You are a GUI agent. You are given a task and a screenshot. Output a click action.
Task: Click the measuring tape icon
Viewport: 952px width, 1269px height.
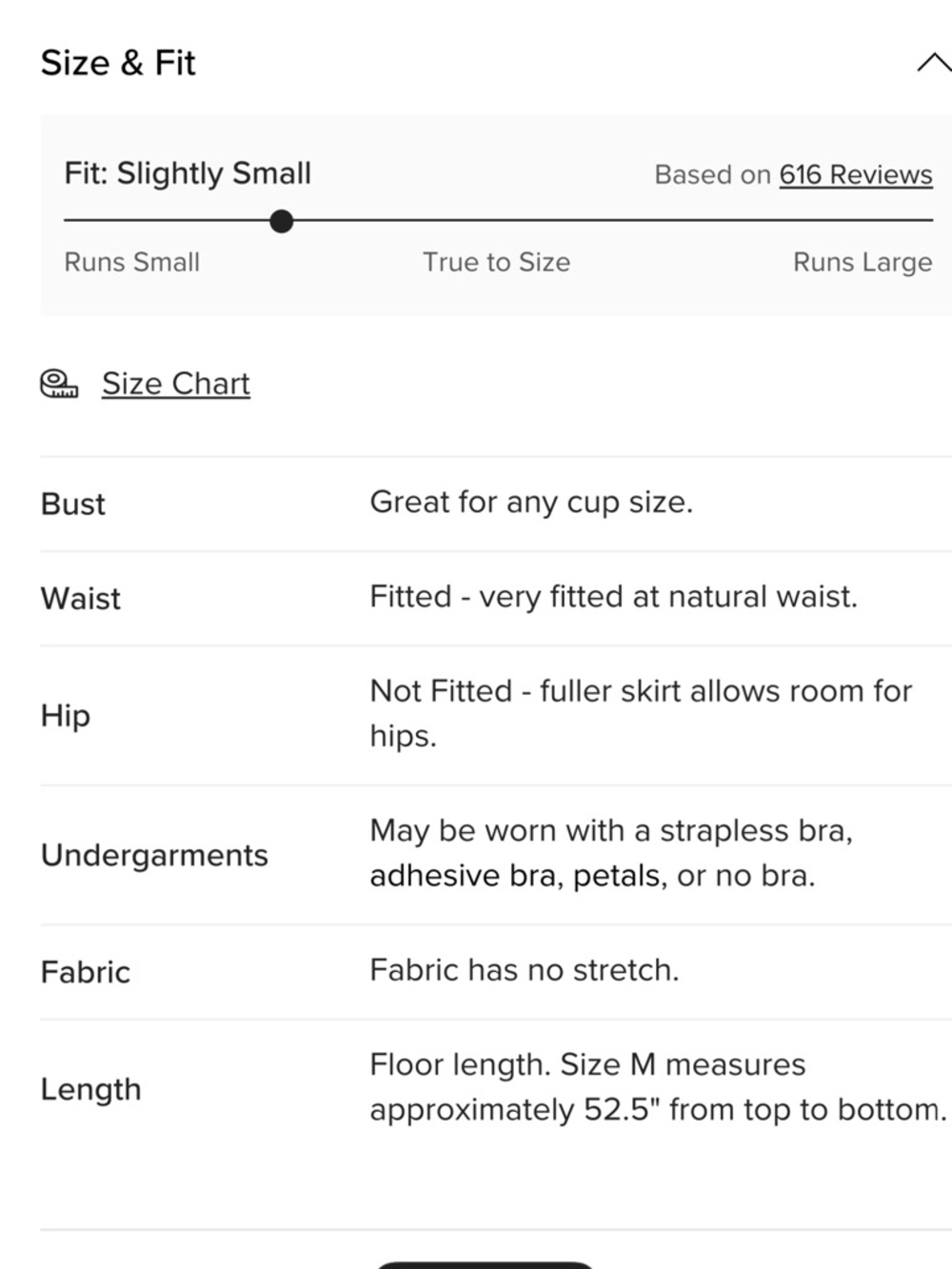[x=59, y=384]
